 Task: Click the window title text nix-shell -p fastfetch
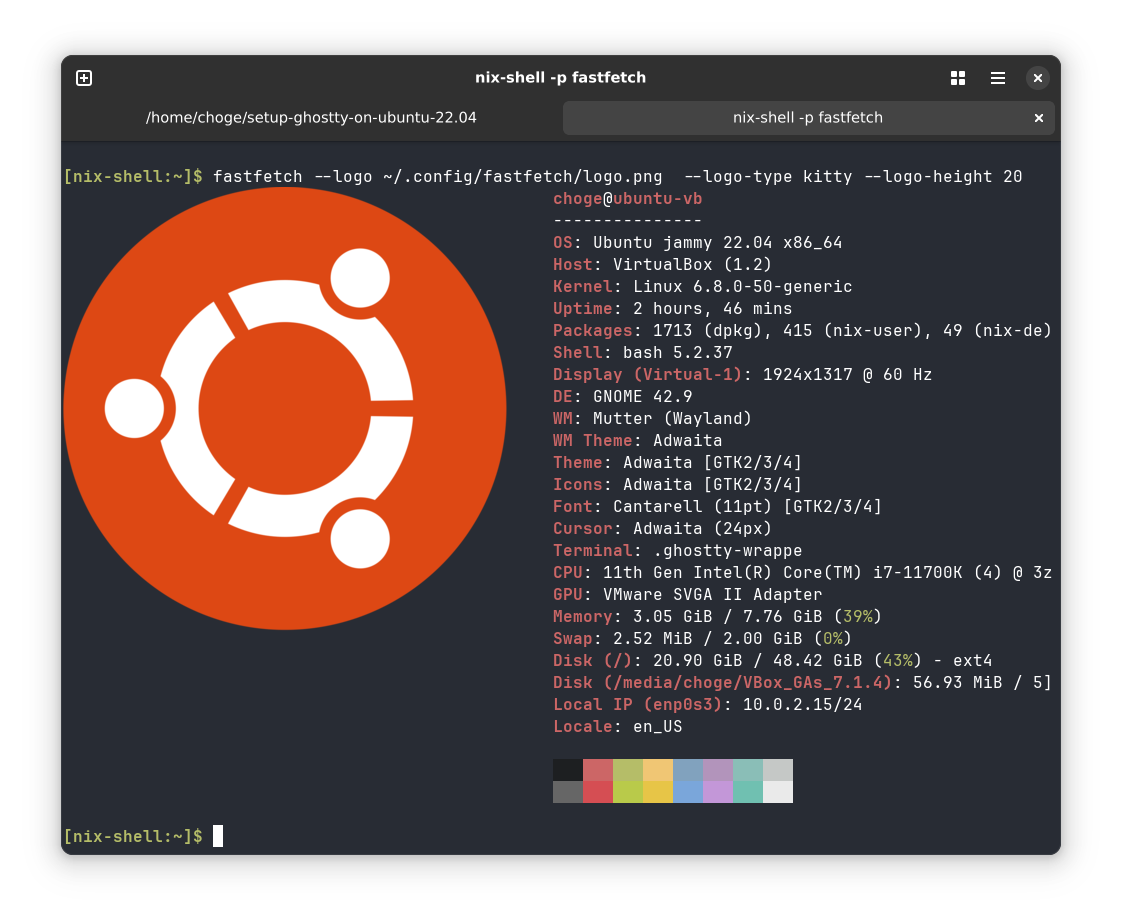(x=561, y=77)
